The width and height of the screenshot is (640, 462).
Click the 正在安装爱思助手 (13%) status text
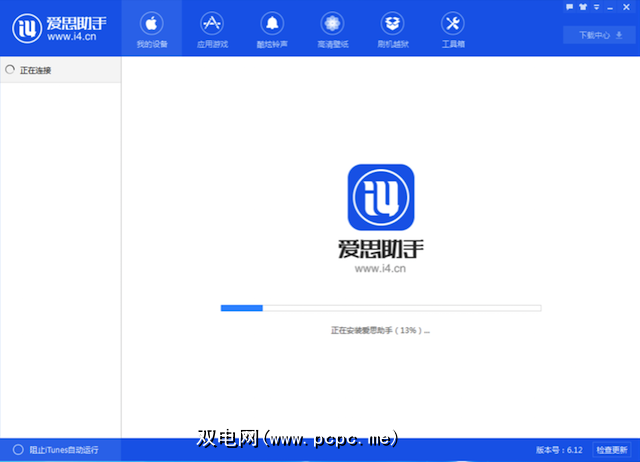pyautogui.click(x=380, y=330)
